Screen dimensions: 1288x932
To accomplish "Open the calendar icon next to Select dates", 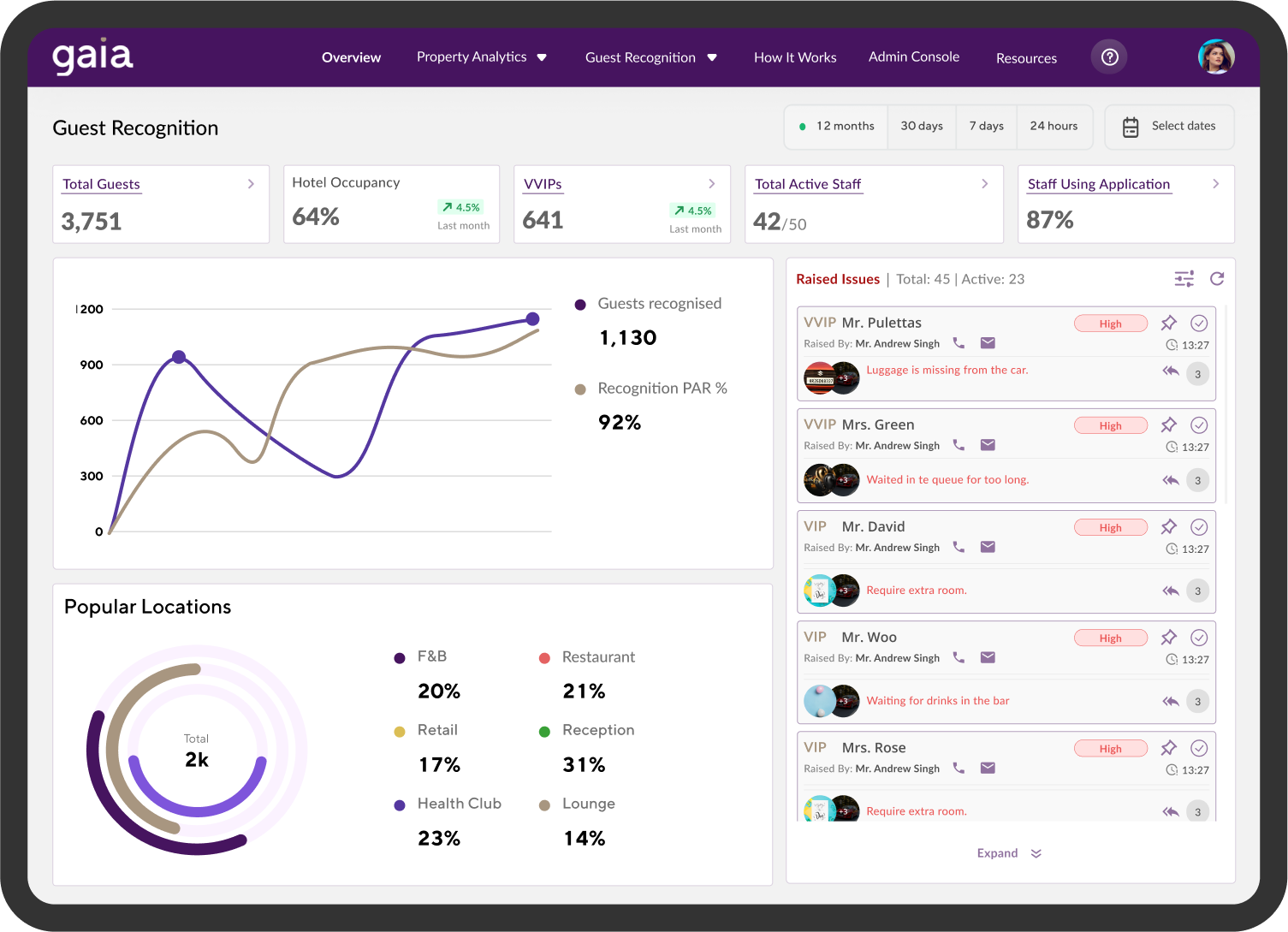I will coord(1131,126).
